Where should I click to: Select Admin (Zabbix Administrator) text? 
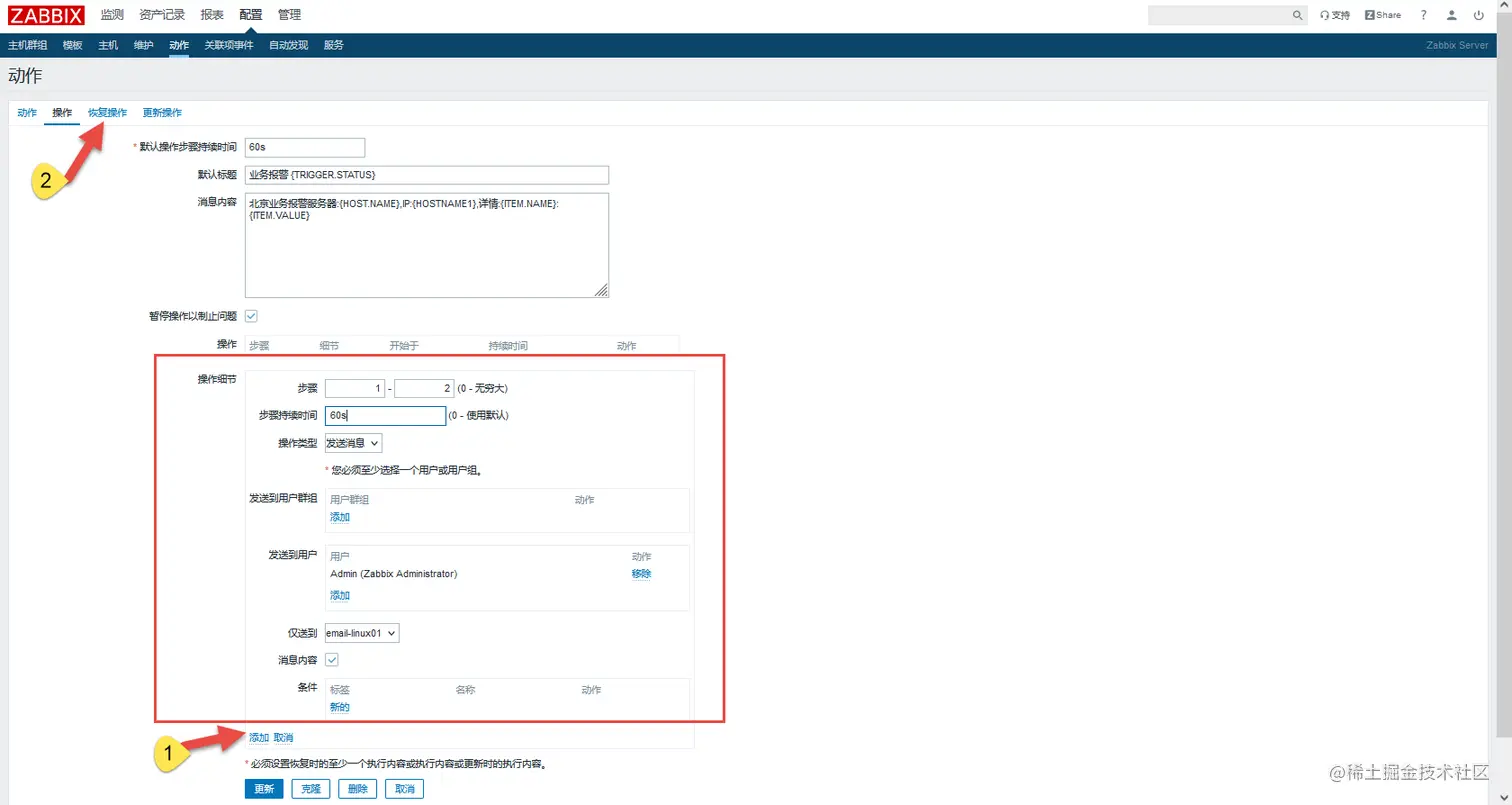394,574
